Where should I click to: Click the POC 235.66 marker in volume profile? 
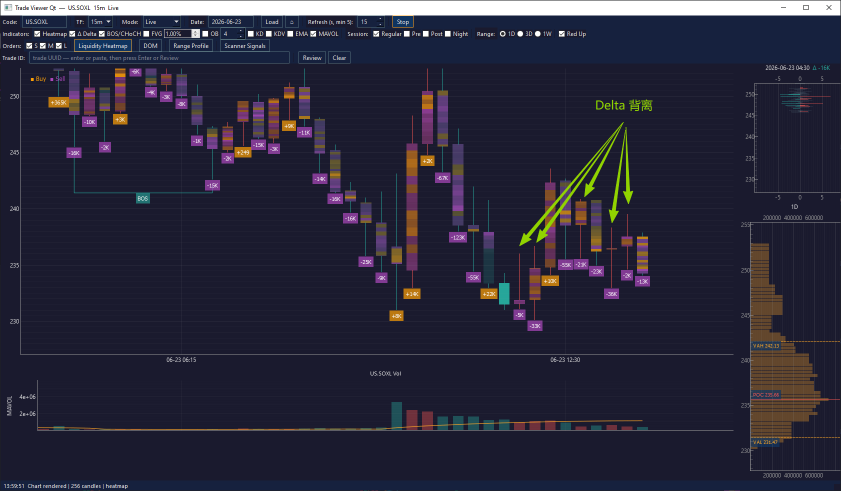click(766, 395)
